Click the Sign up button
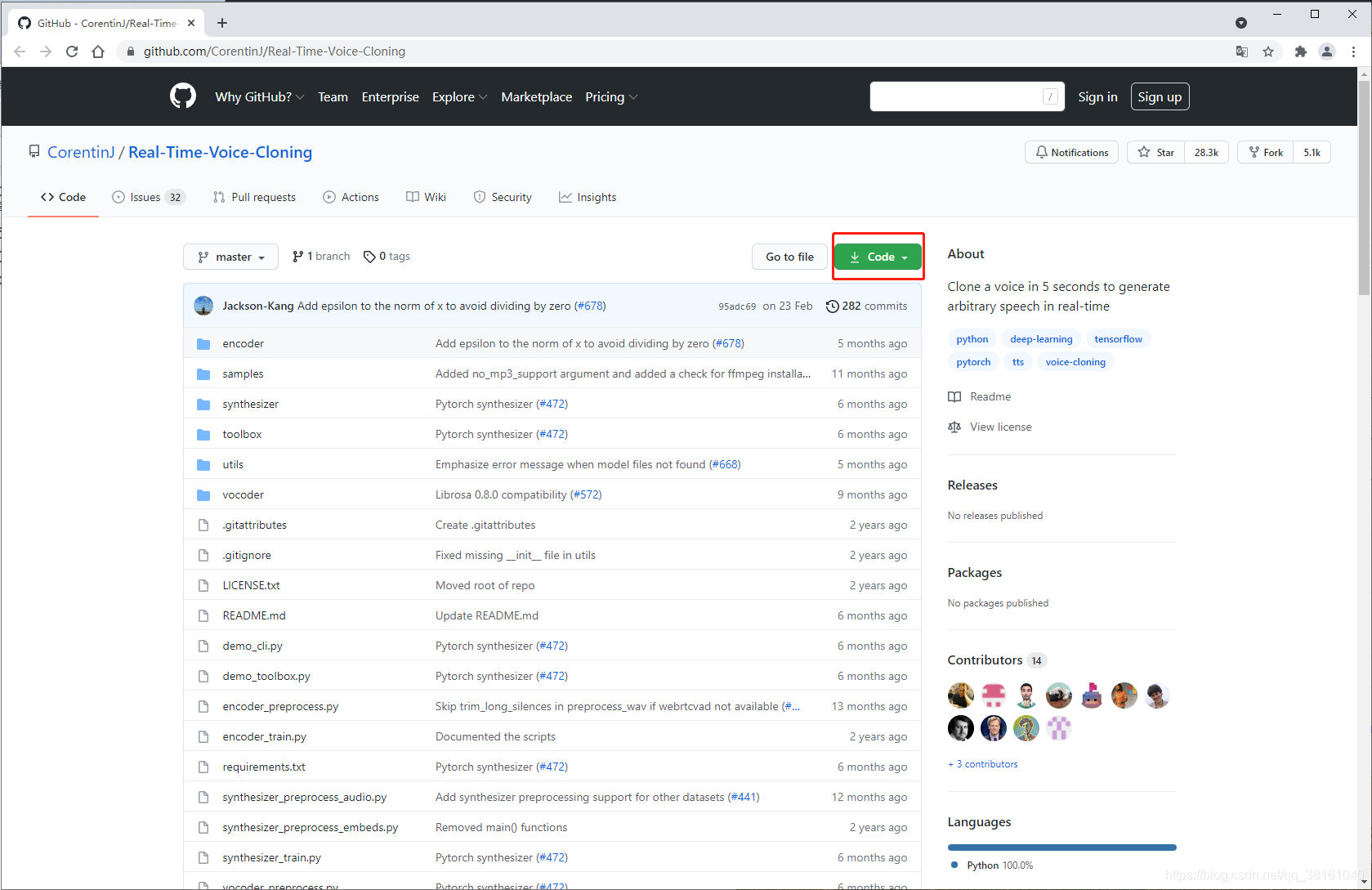The image size is (1372, 890). tap(1160, 96)
